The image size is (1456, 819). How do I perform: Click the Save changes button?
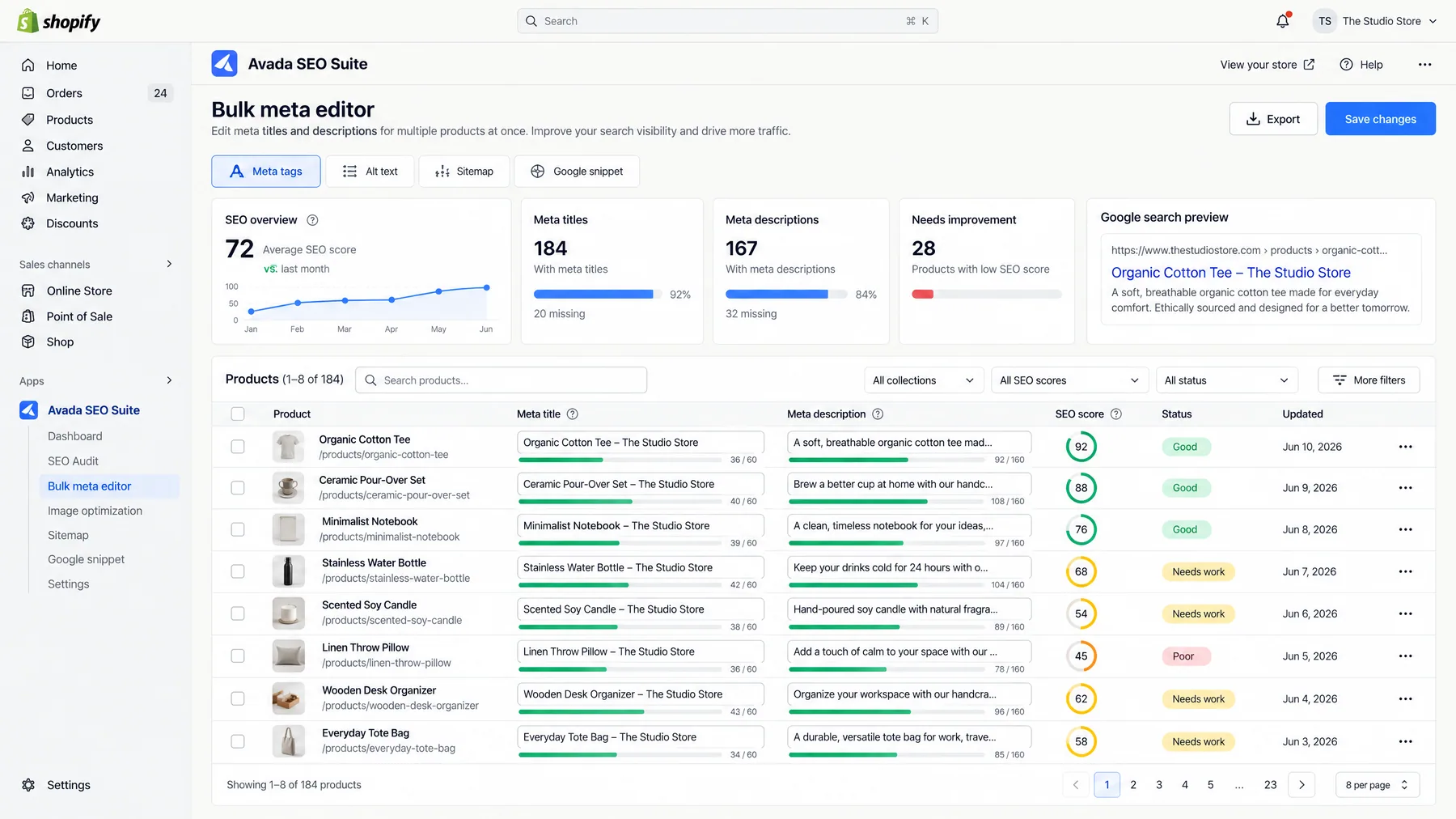(1380, 119)
